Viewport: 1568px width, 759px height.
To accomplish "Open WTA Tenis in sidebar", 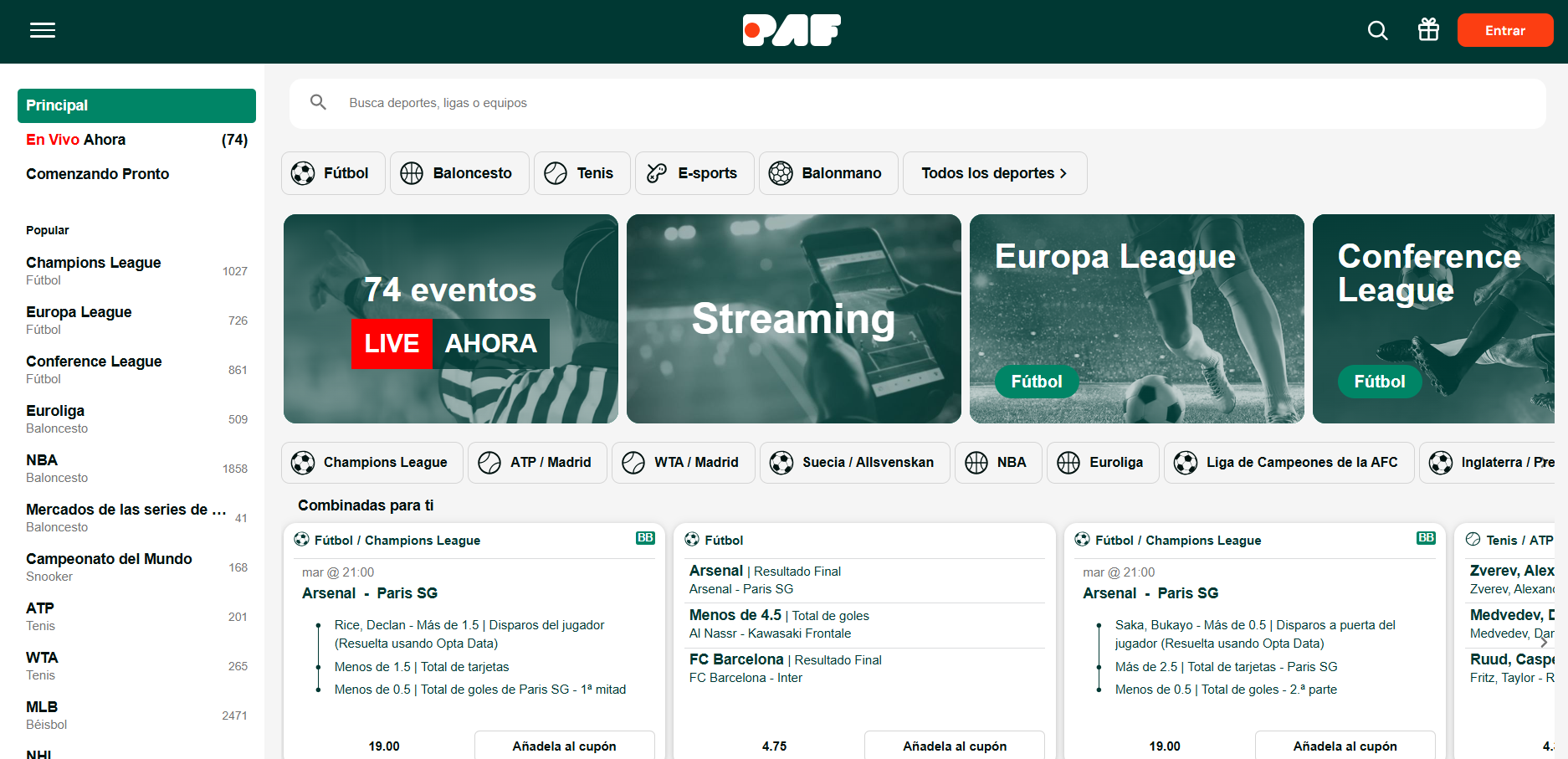I will coord(136,665).
